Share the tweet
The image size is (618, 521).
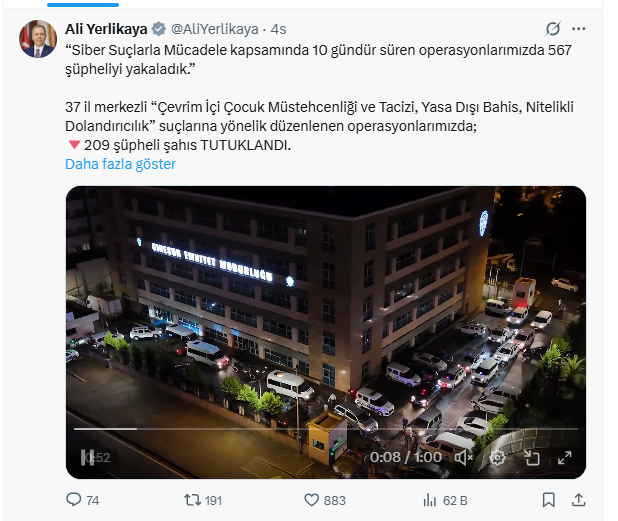tap(578, 500)
